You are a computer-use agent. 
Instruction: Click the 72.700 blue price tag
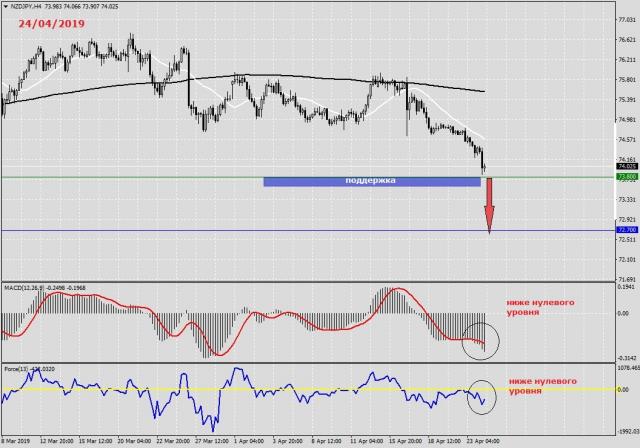627,231
